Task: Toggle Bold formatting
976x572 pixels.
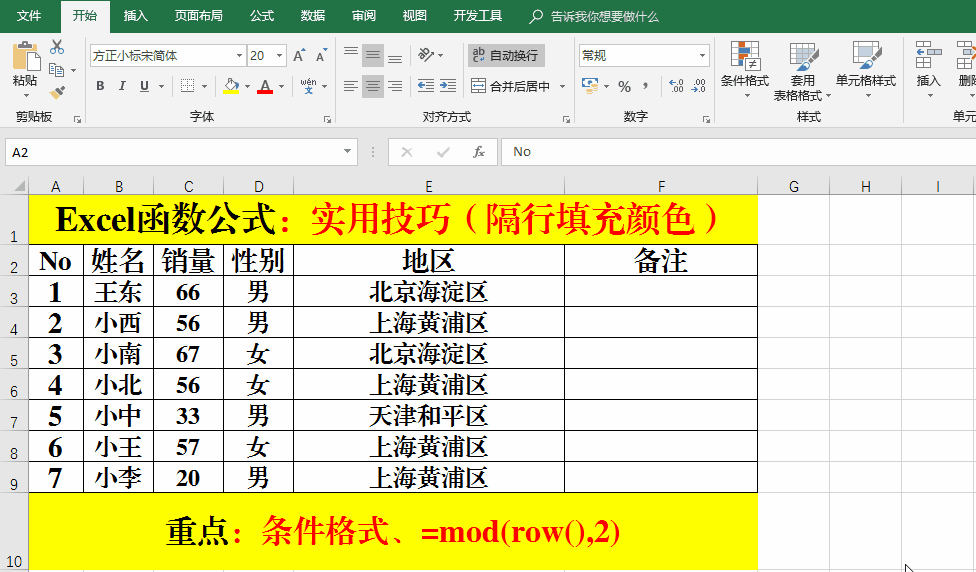Action: click(x=100, y=86)
